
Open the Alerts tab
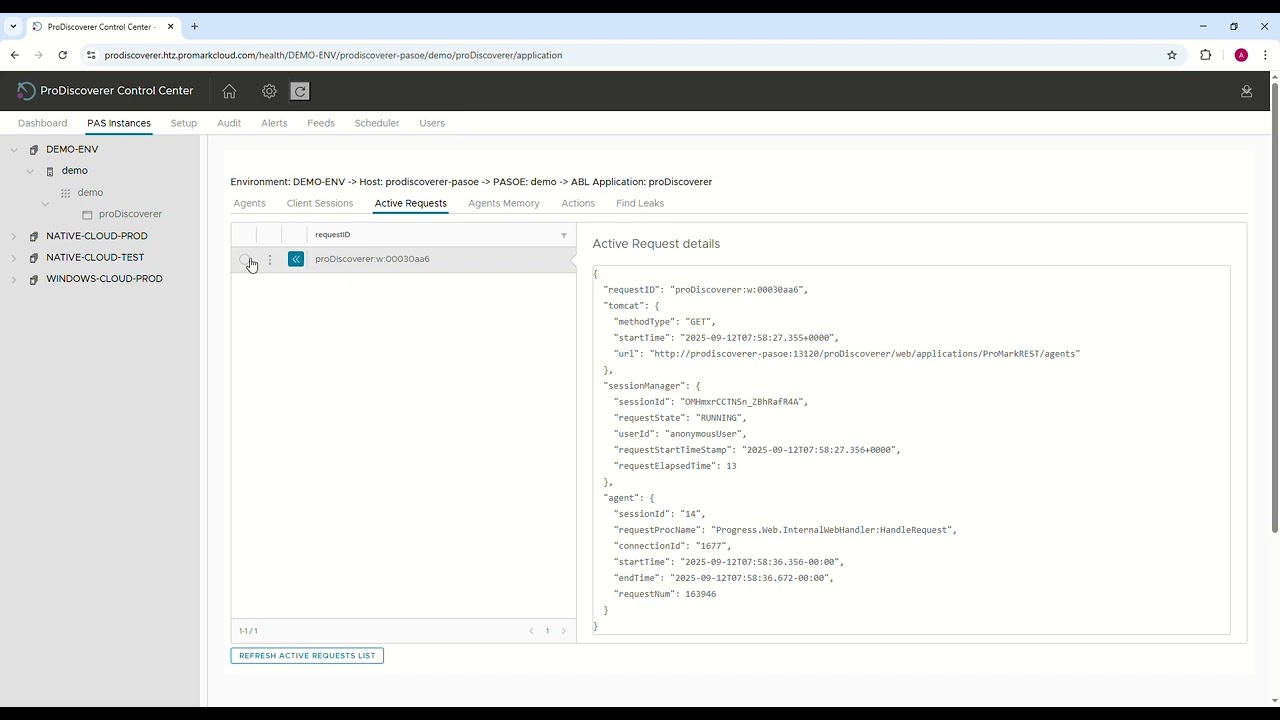pos(274,123)
